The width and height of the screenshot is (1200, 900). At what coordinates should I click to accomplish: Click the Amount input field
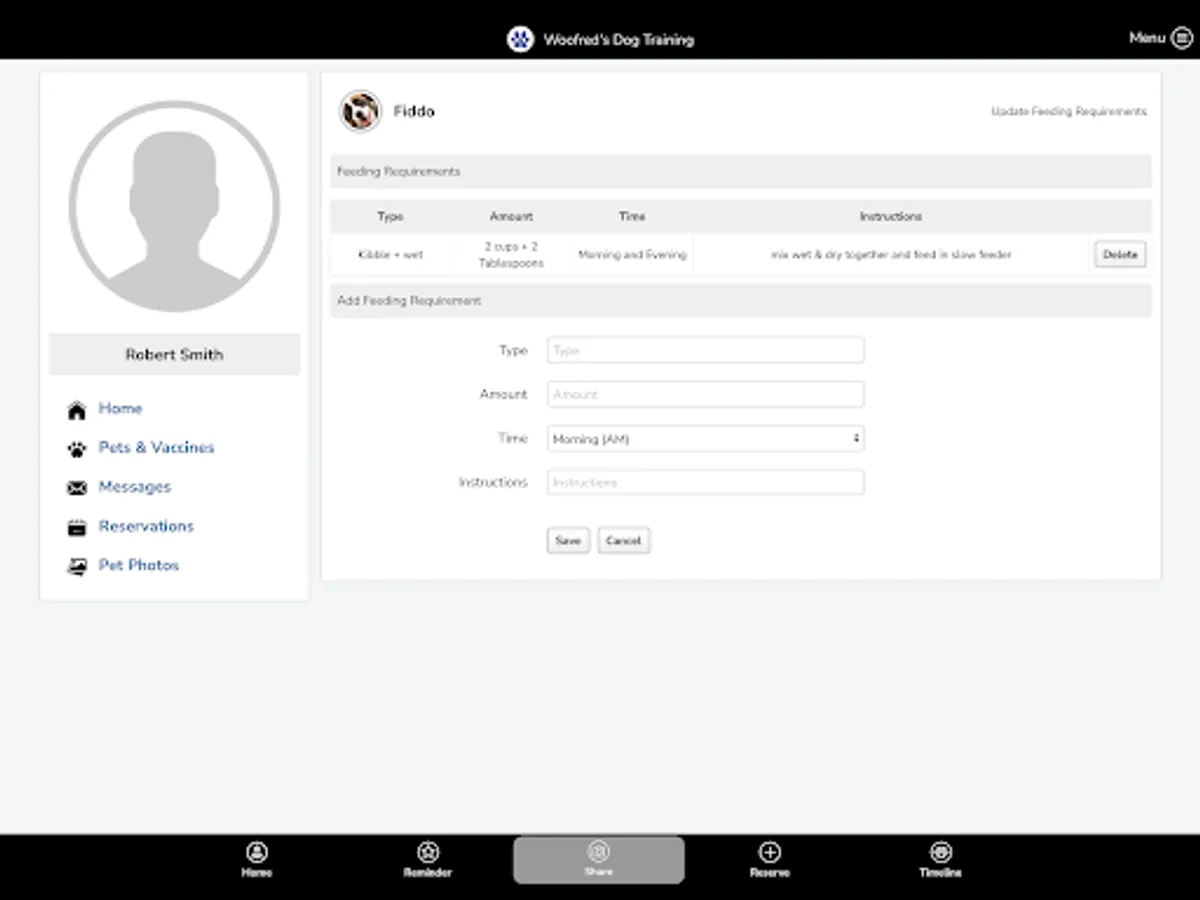tap(705, 394)
